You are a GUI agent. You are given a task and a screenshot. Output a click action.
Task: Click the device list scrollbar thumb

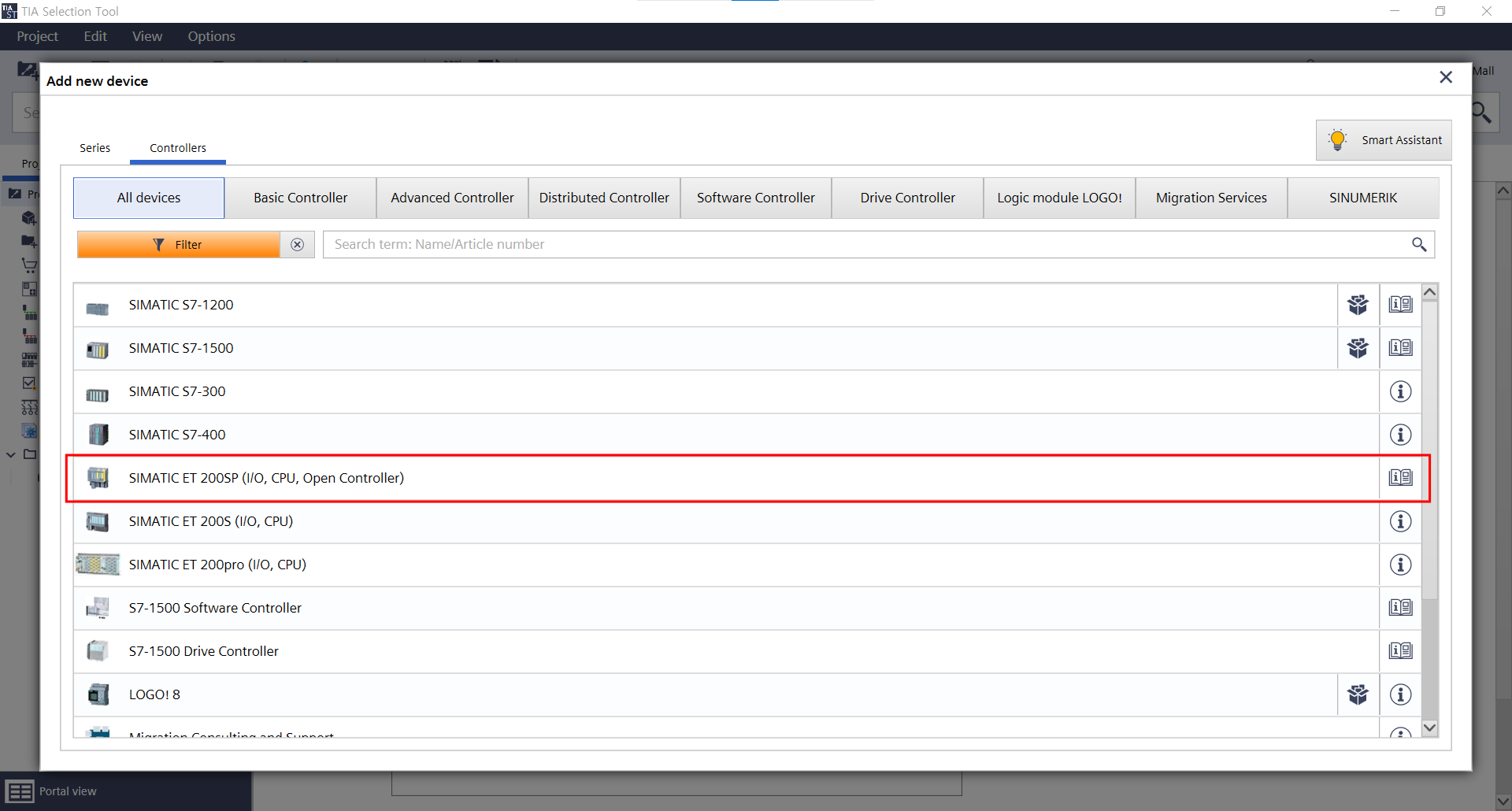click(1430, 450)
